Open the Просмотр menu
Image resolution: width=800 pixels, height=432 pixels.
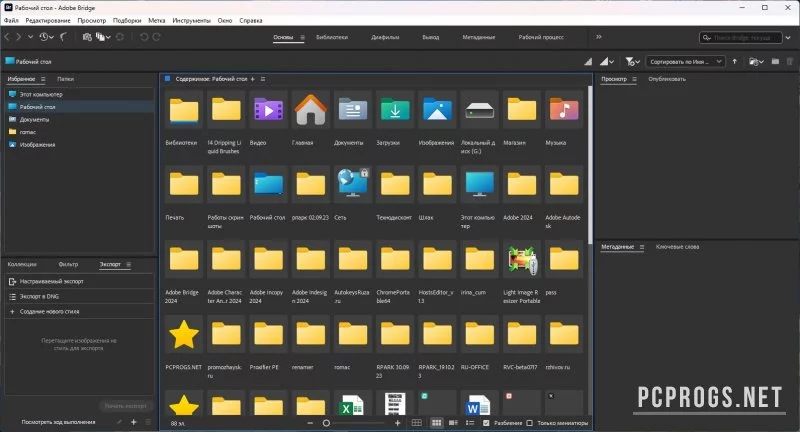pyautogui.click(x=92, y=20)
